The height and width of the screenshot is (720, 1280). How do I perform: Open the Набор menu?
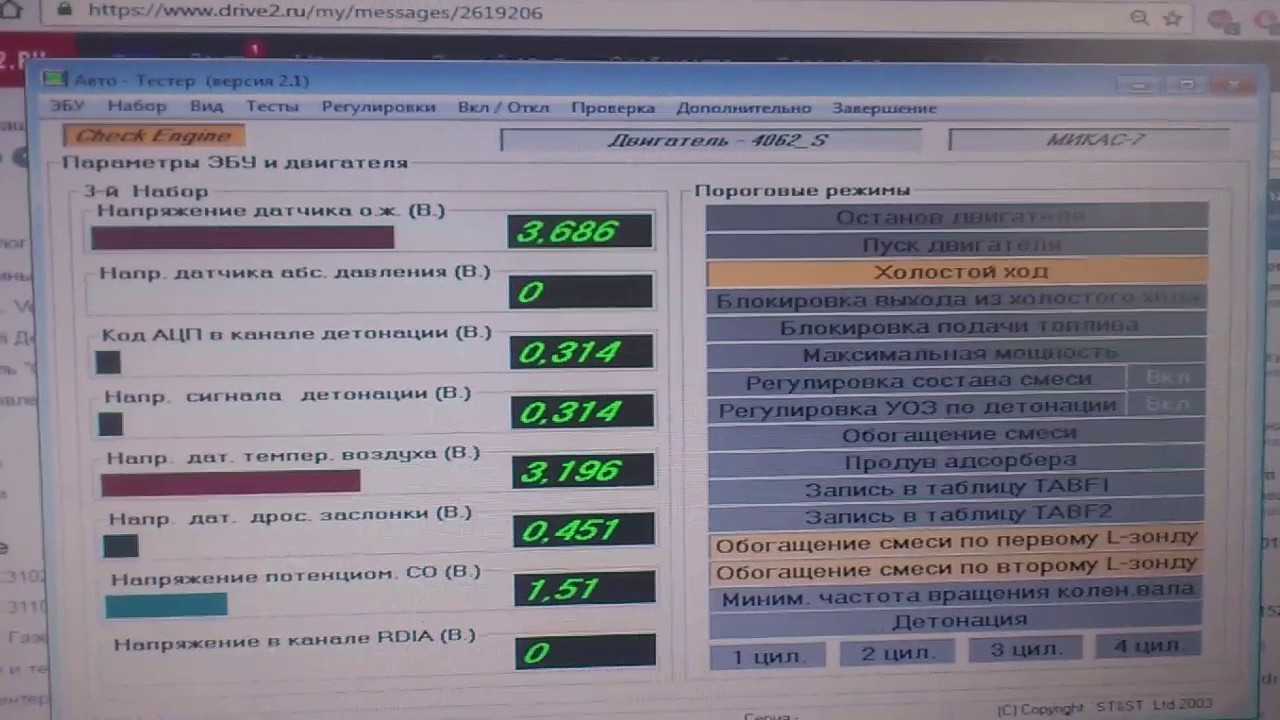click(x=137, y=107)
